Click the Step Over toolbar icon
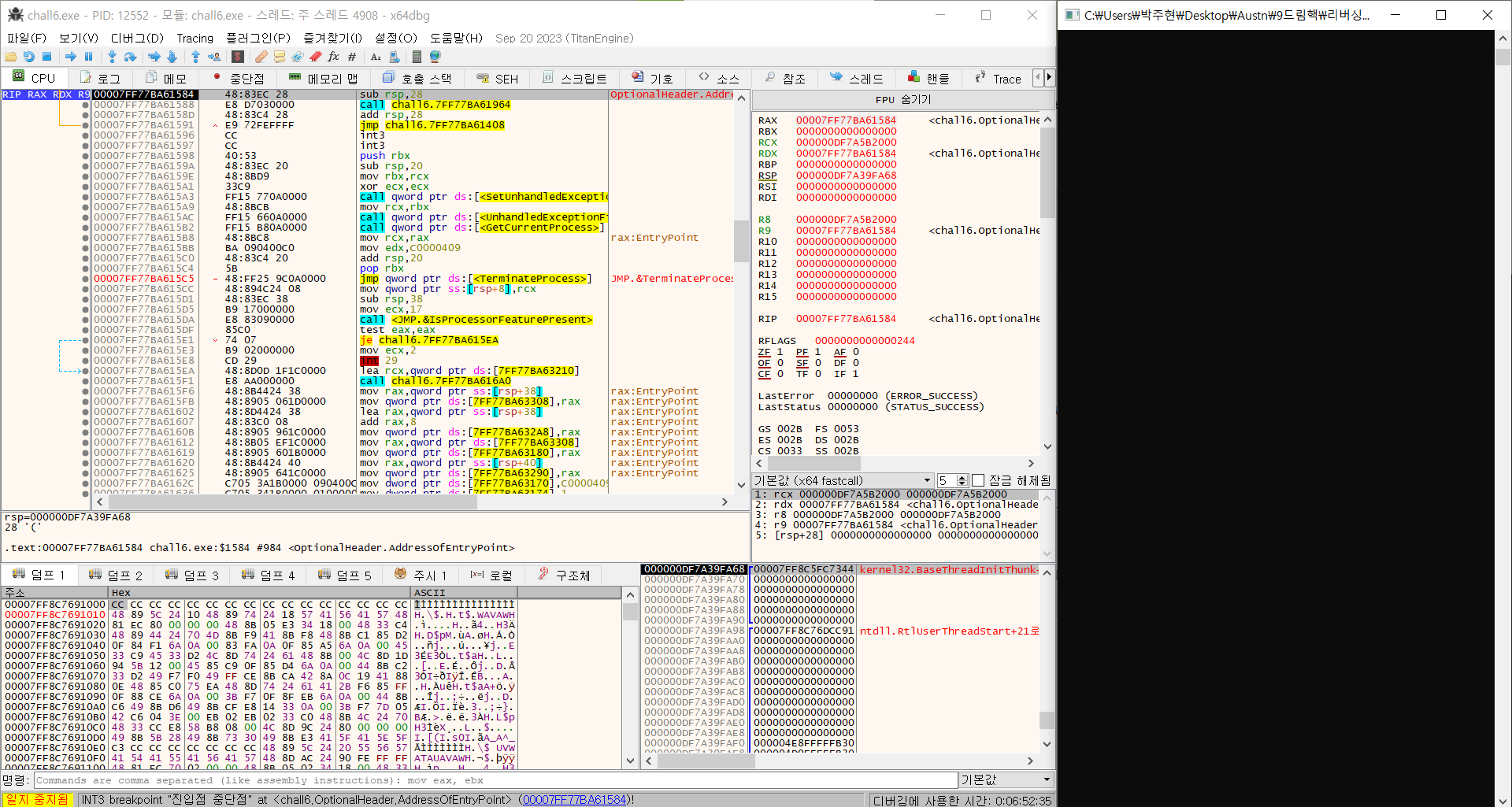Viewport: 1512px width, 807px height. pos(130,57)
